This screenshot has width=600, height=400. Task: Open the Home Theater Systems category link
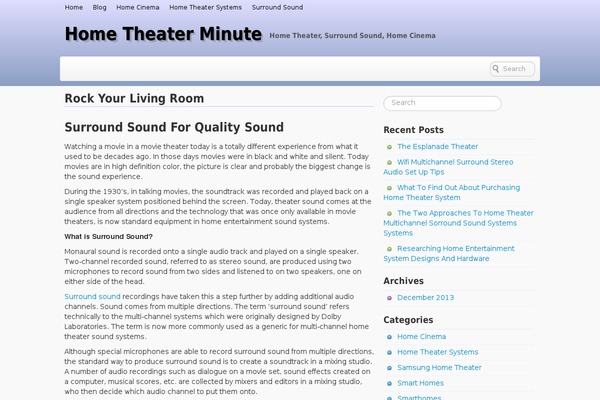click(438, 352)
